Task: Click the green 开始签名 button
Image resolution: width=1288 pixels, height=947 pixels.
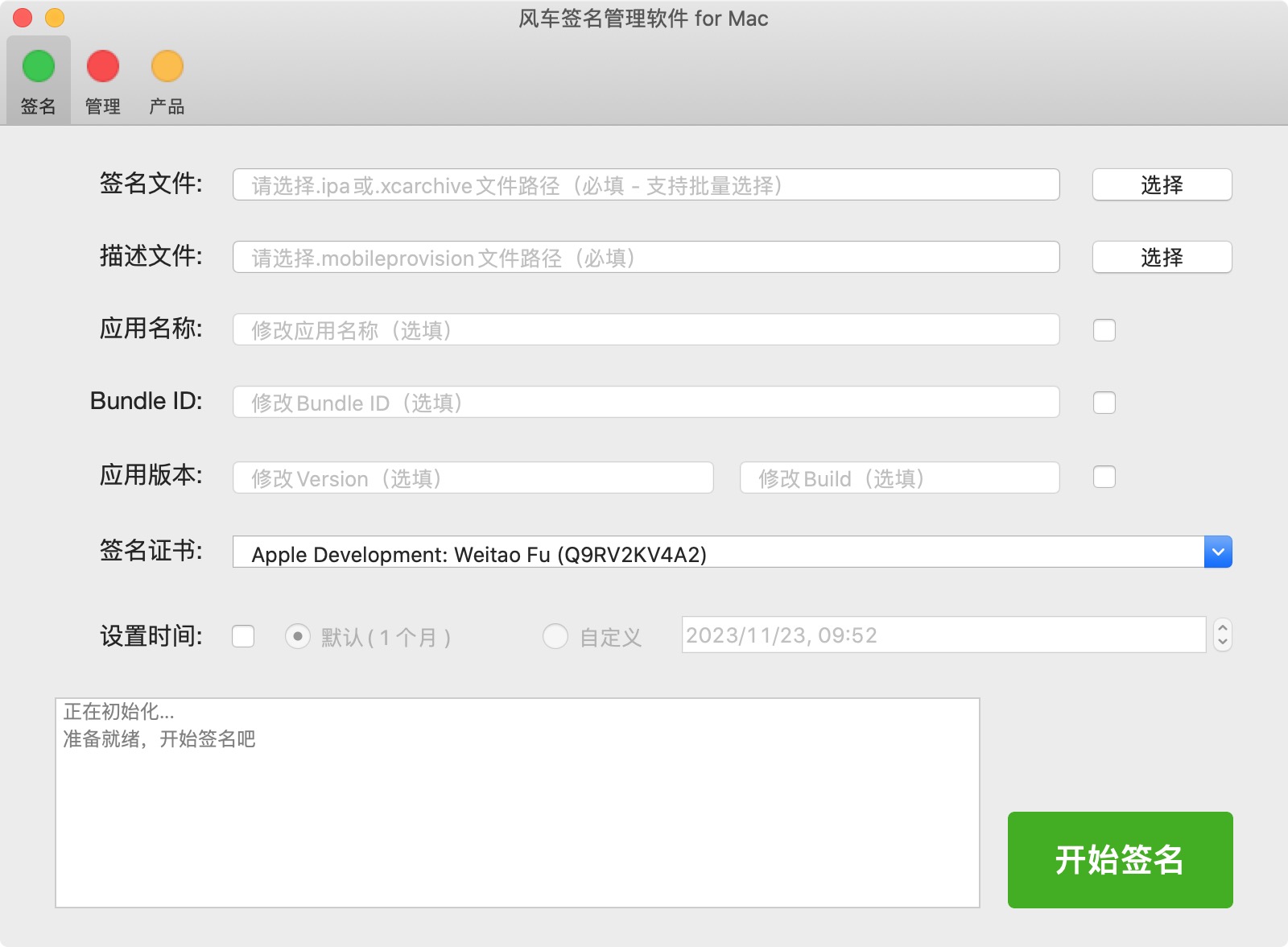Action: 1120,859
